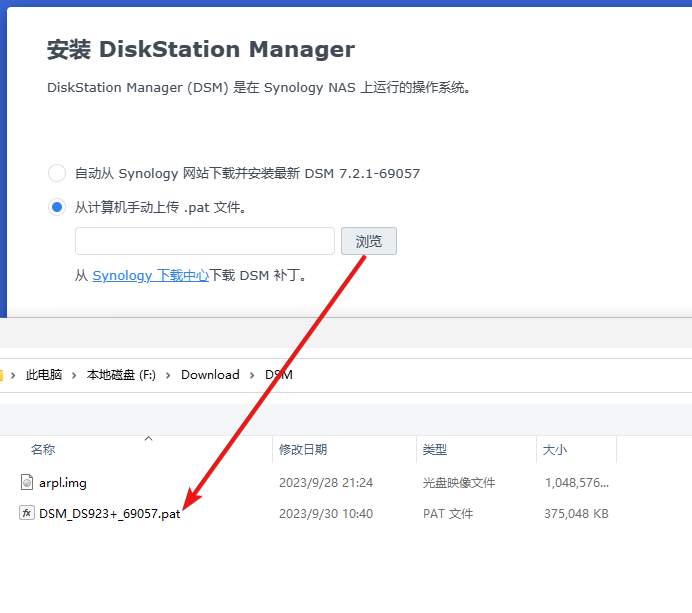Click the 浏览 browse button
692x613 pixels.
(369, 241)
